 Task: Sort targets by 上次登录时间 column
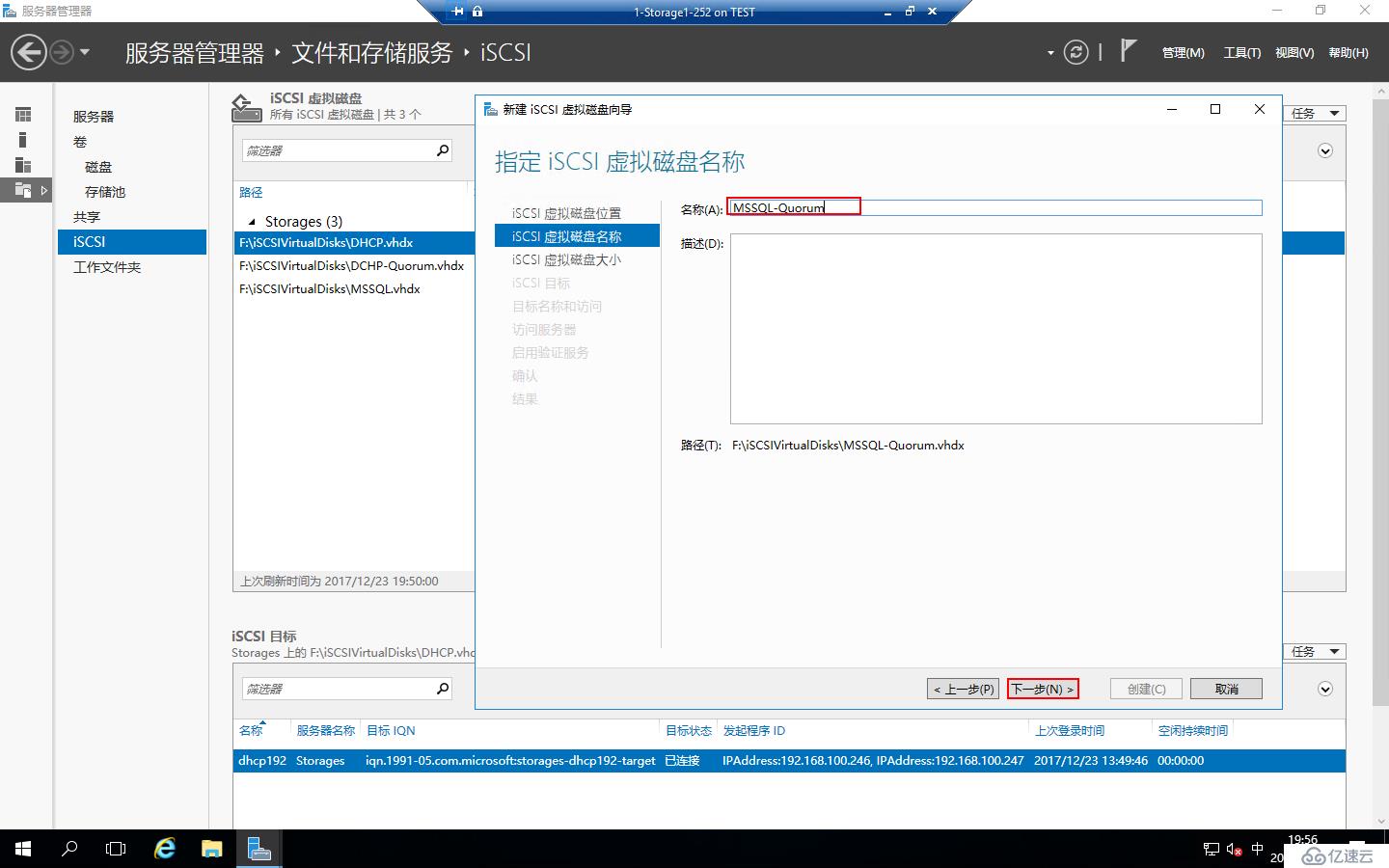1070,731
